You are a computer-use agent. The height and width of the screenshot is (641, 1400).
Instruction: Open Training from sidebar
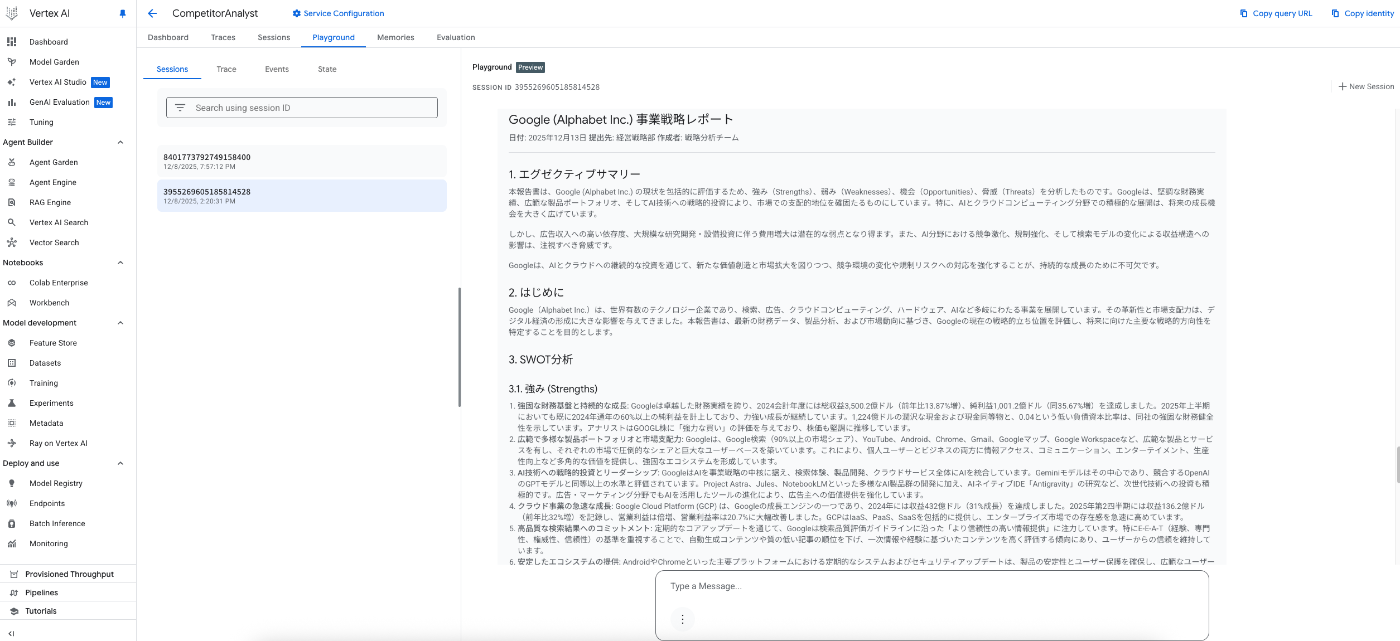[43, 383]
